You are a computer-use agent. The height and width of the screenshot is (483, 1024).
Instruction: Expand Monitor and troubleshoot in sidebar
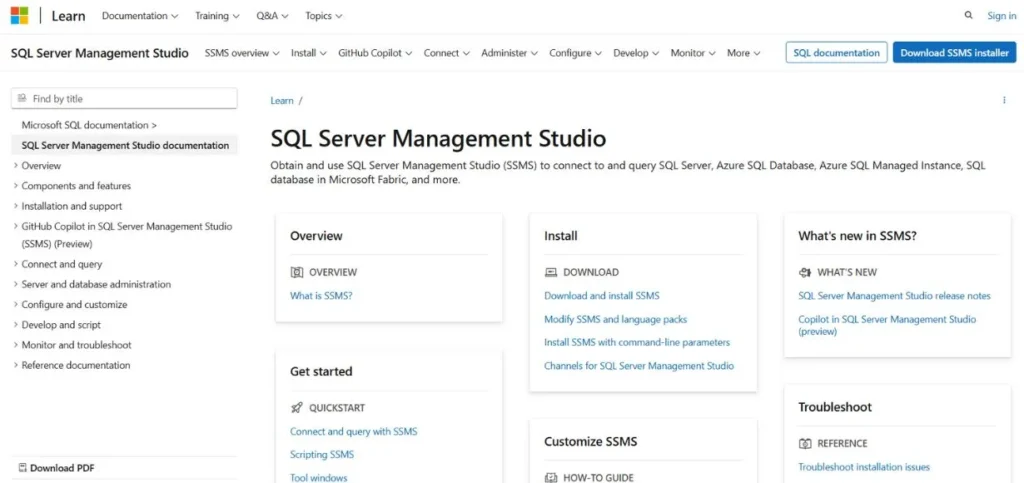point(76,345)
